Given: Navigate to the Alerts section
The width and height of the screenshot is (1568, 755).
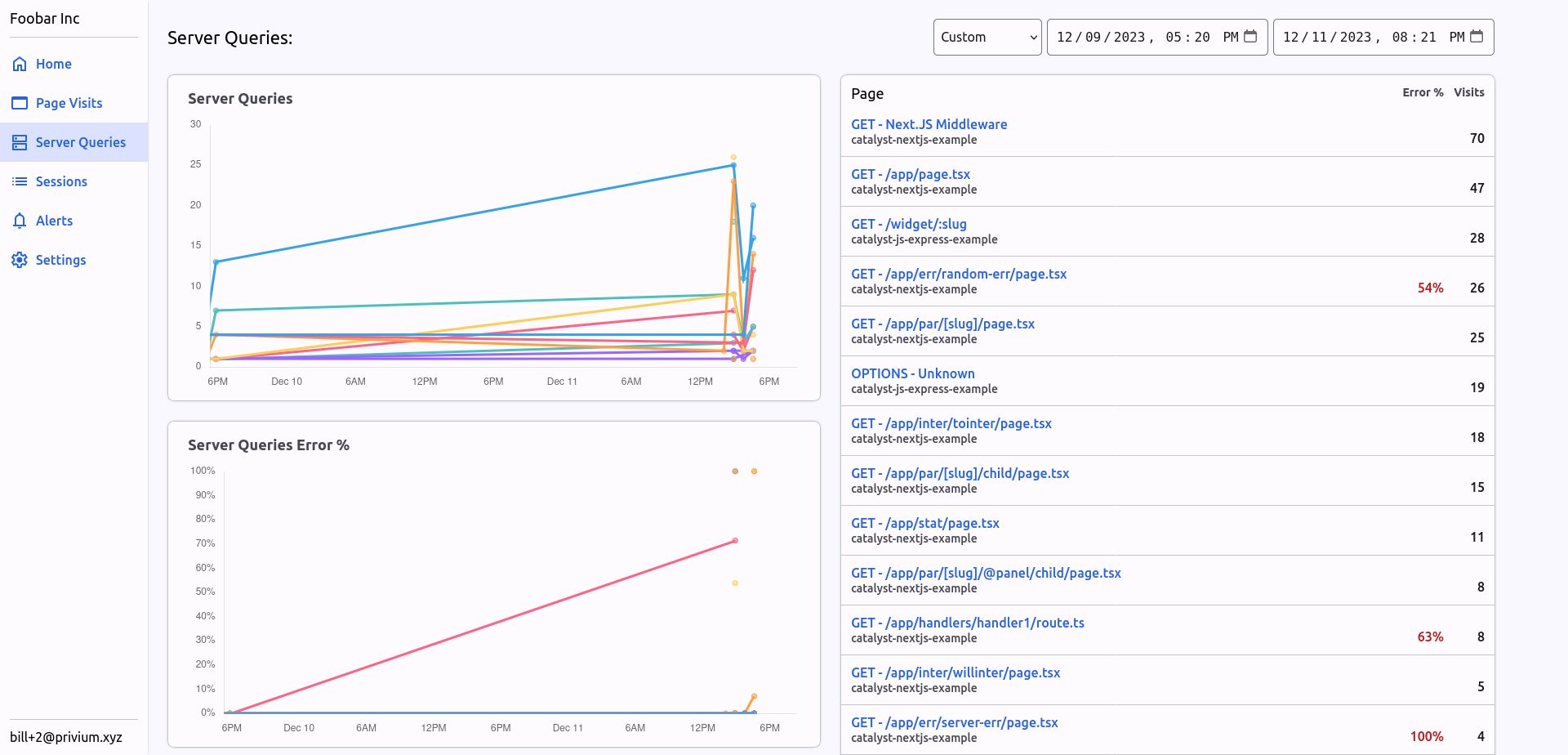Looking at the screenshot, I should pyautogui.click(x=53, y=220).
